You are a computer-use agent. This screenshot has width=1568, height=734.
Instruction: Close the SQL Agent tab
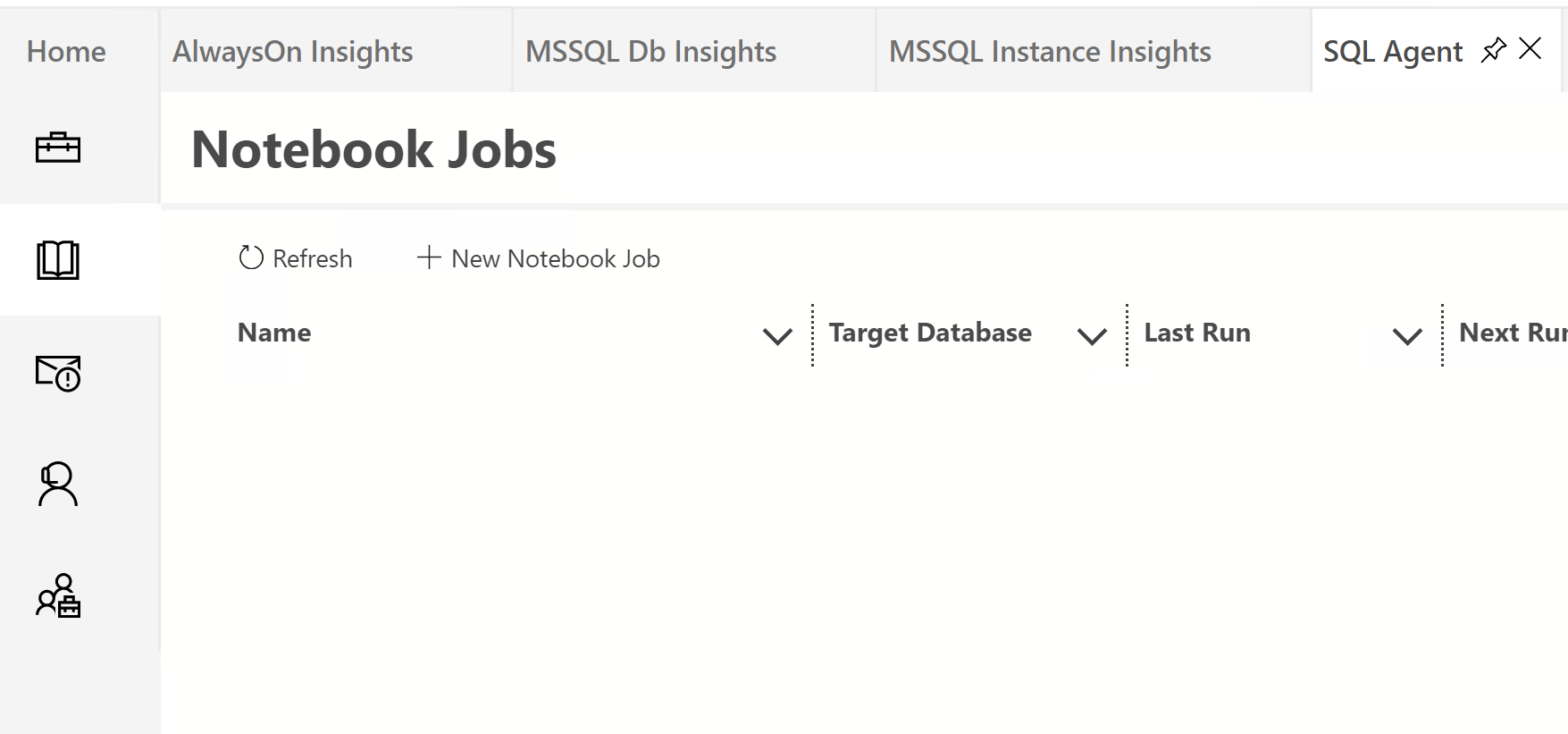click(1530, 49)
